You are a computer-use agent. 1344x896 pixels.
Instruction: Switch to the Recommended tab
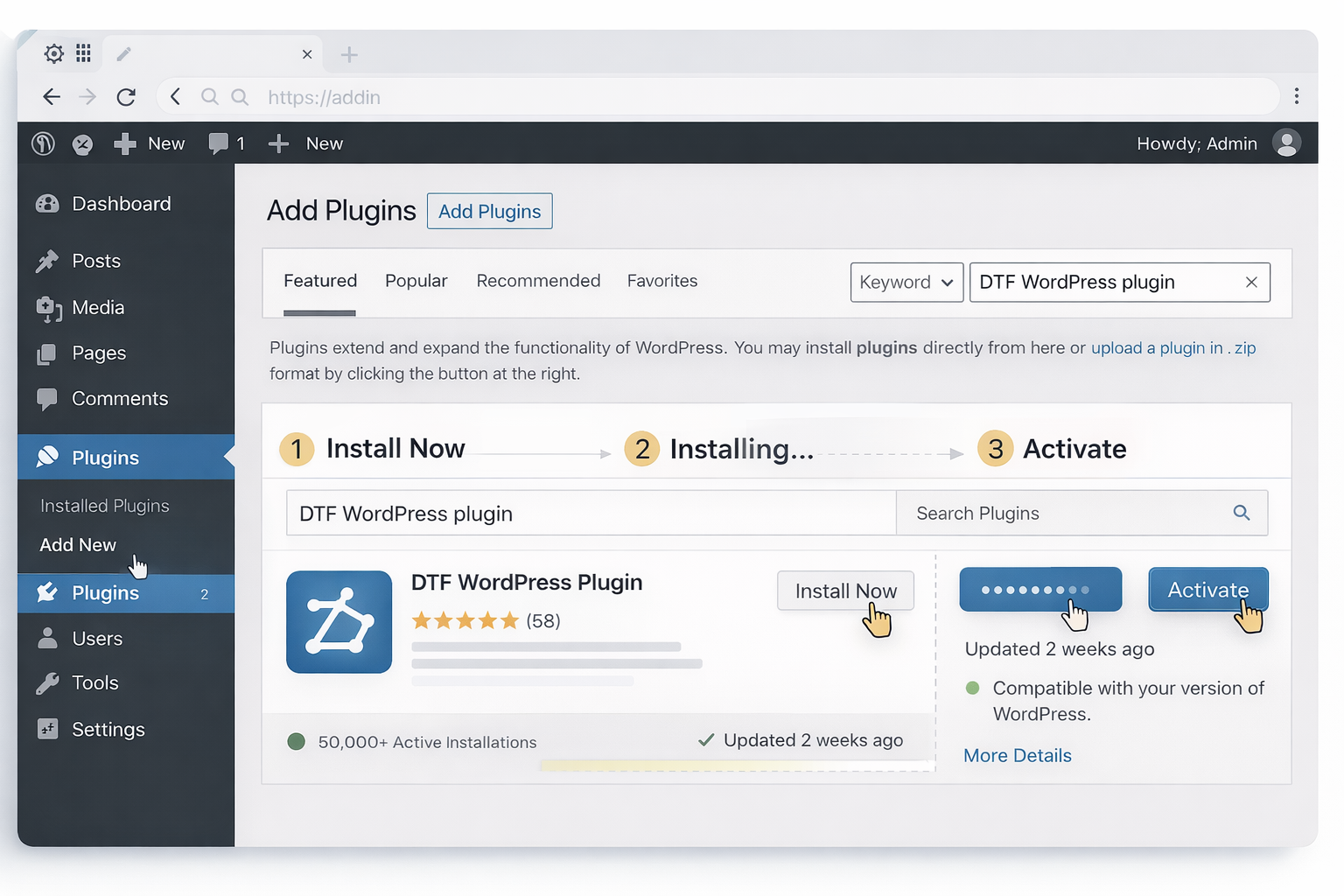point(538,281)
